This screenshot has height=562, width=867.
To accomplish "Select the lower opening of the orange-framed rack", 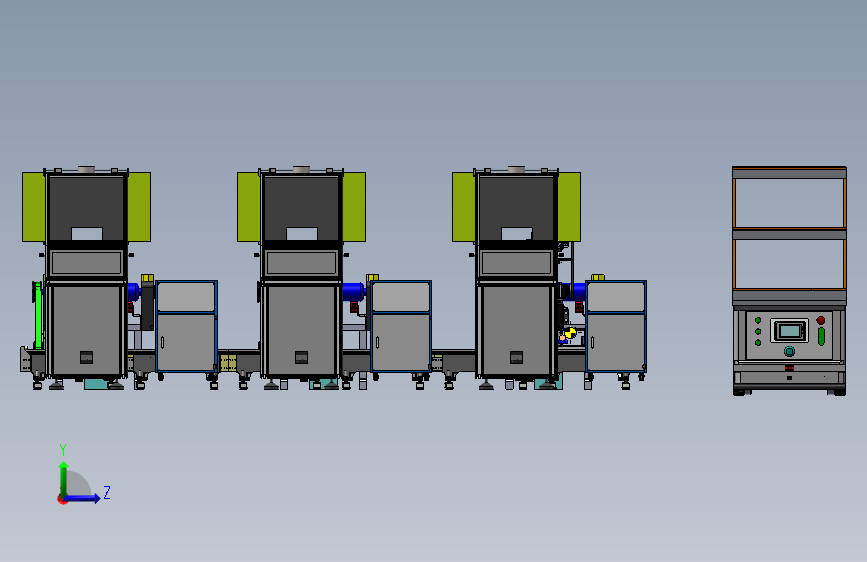I will click(x=789, y=263).
